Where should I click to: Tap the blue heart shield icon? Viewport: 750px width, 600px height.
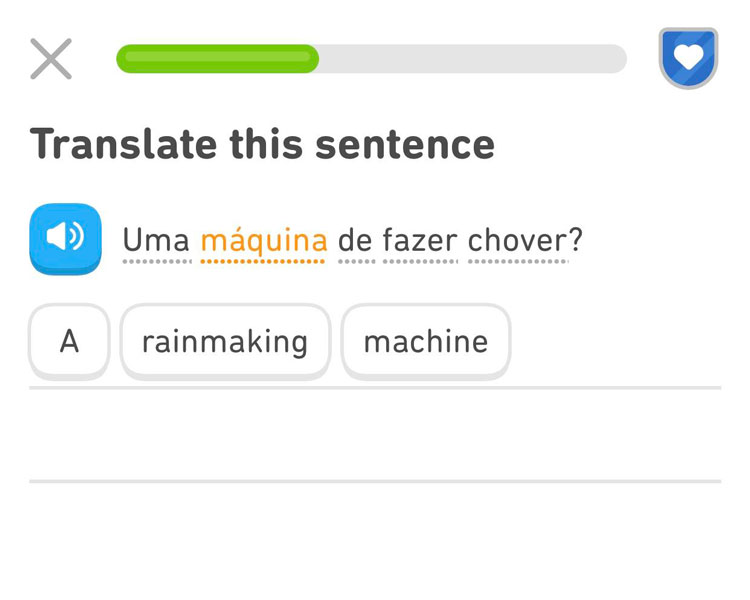click(x=688, y=58)
